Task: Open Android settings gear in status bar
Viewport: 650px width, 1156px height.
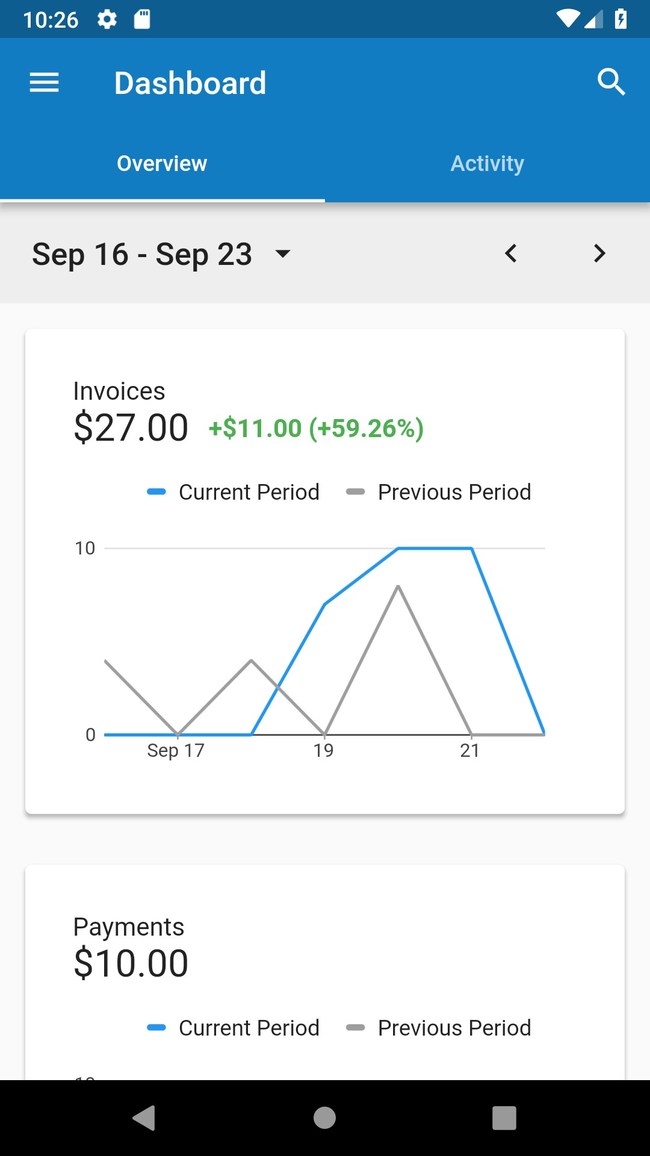Action: tap(106, 18)
